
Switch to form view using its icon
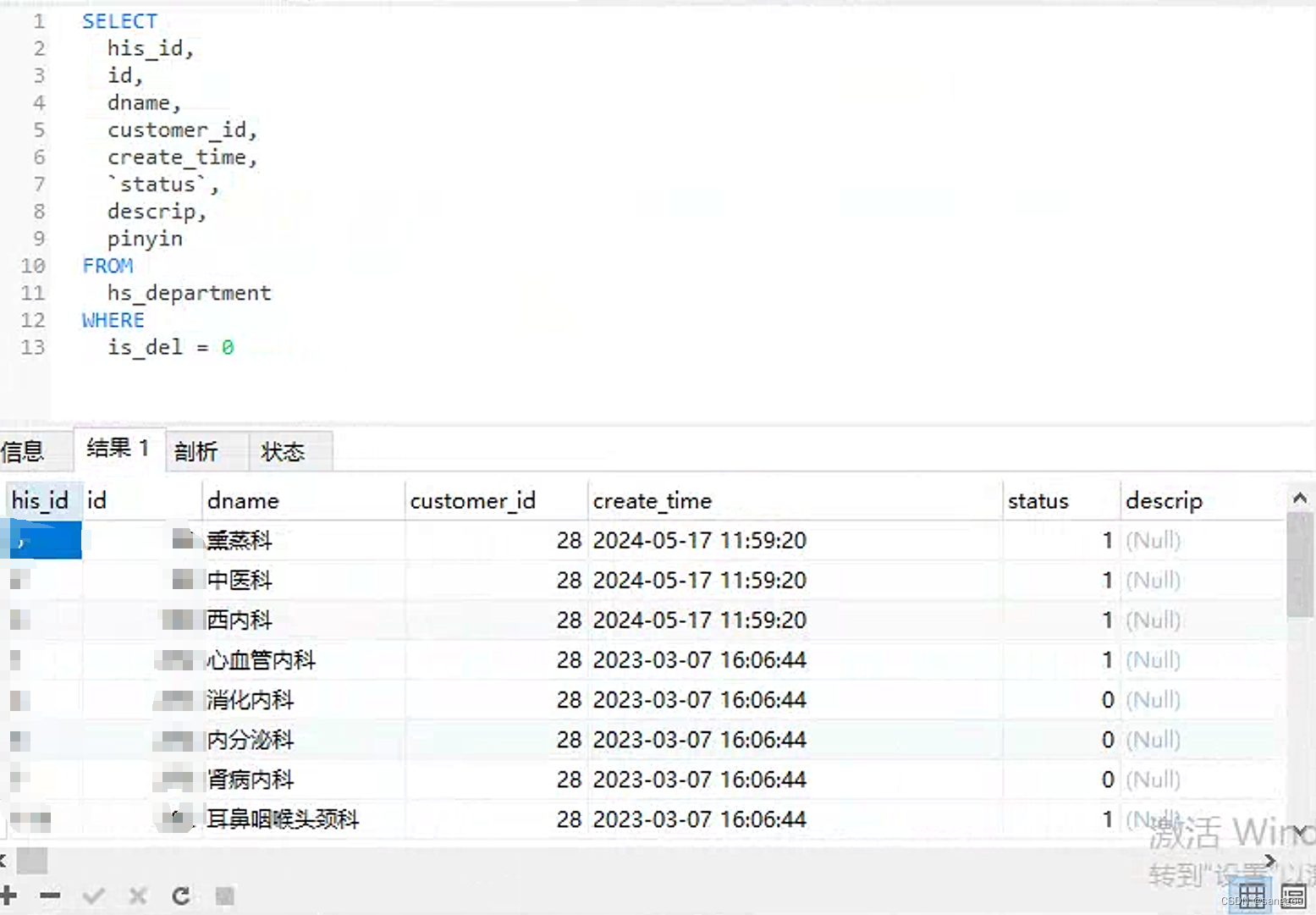1293,894
